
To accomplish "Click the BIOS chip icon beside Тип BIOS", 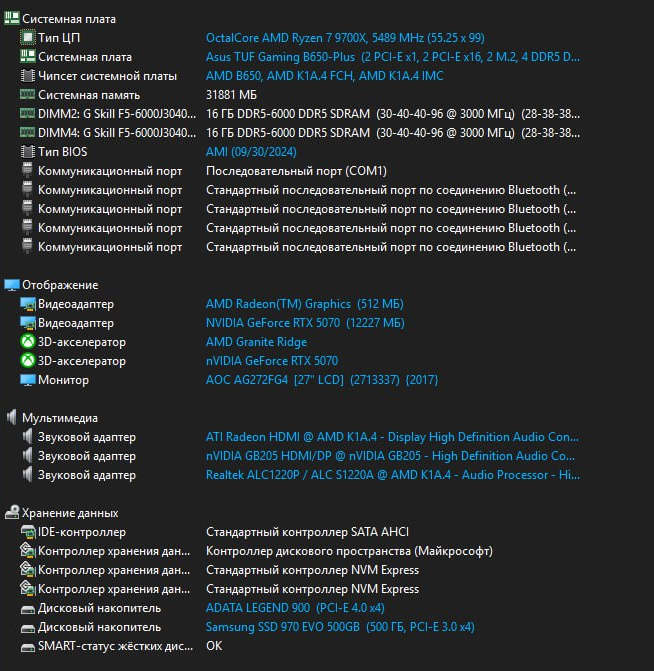I will (x=27, y=151).
